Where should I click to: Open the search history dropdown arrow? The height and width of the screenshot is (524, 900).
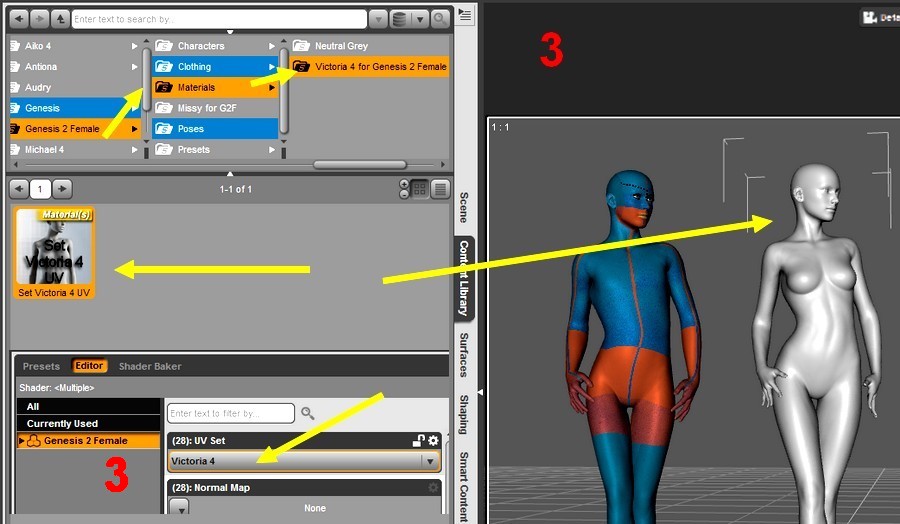pos(378,19)
